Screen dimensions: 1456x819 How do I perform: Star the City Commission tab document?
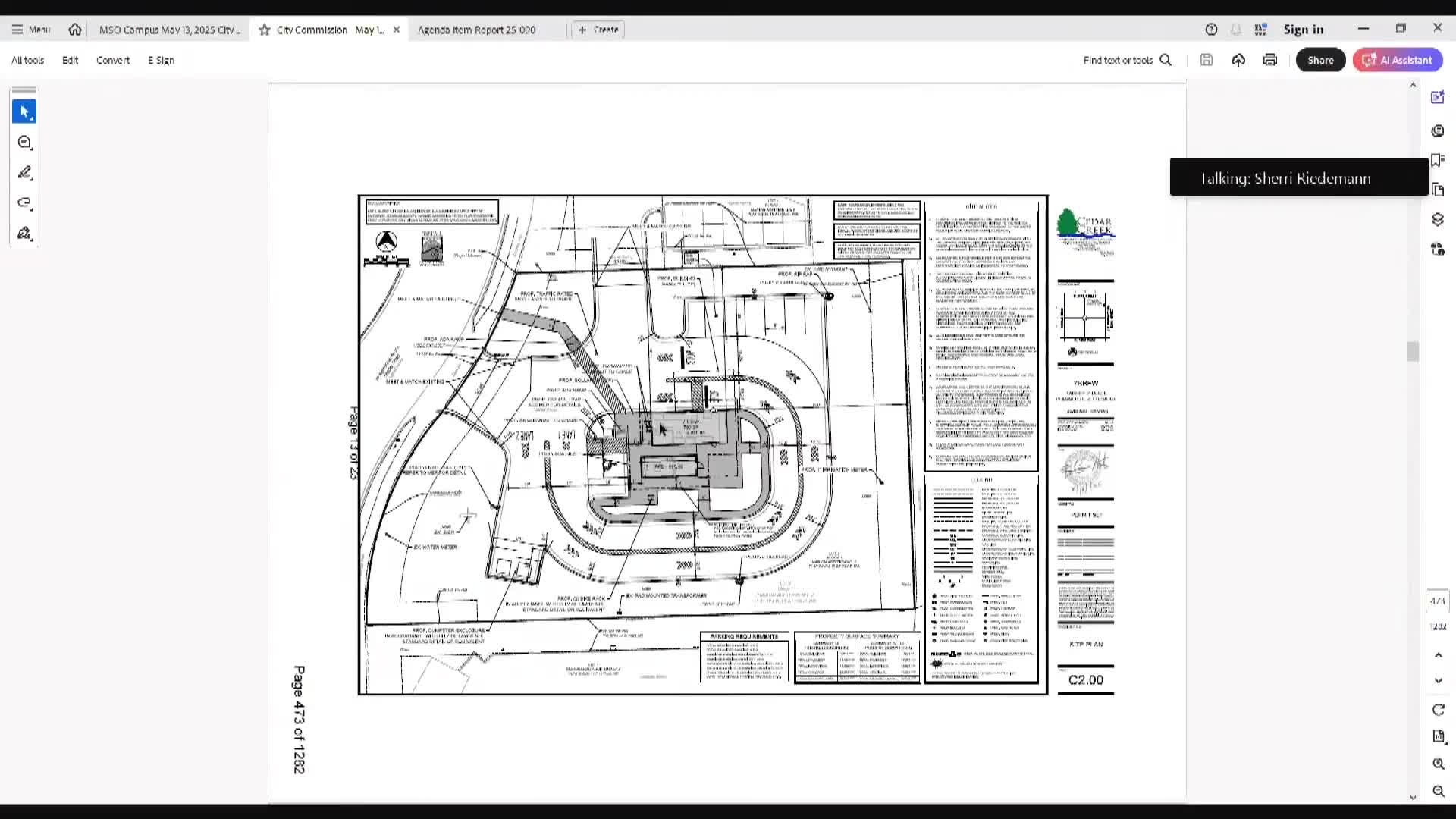(x=264, y=30)
